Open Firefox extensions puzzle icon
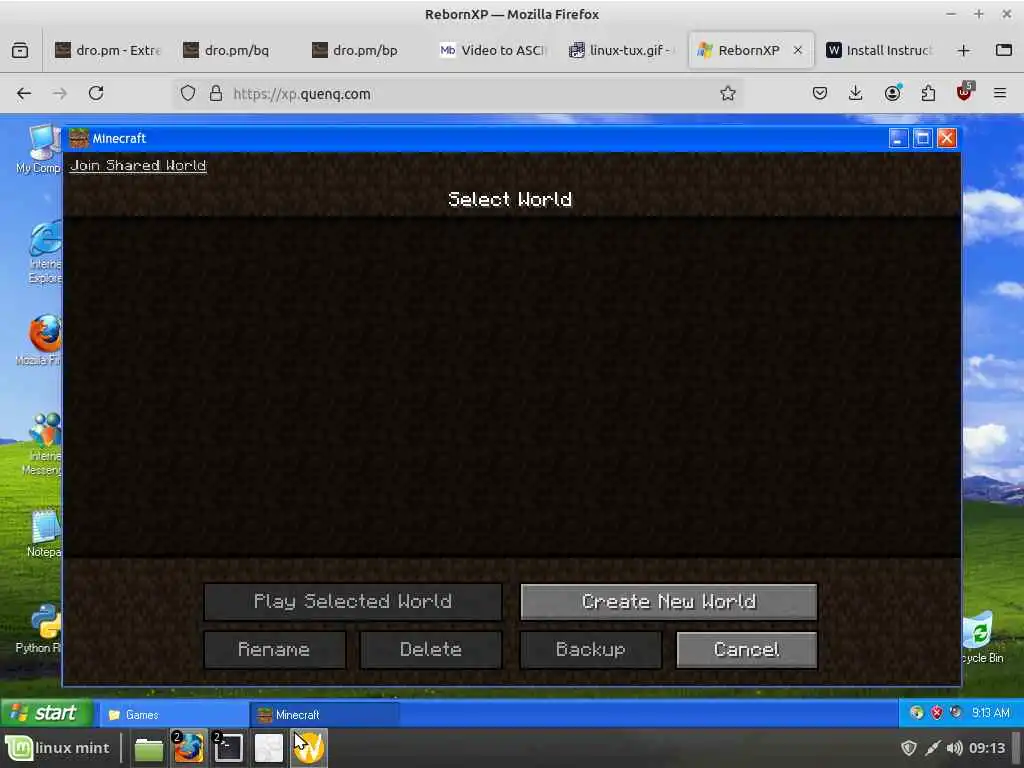 click(928, 93)
